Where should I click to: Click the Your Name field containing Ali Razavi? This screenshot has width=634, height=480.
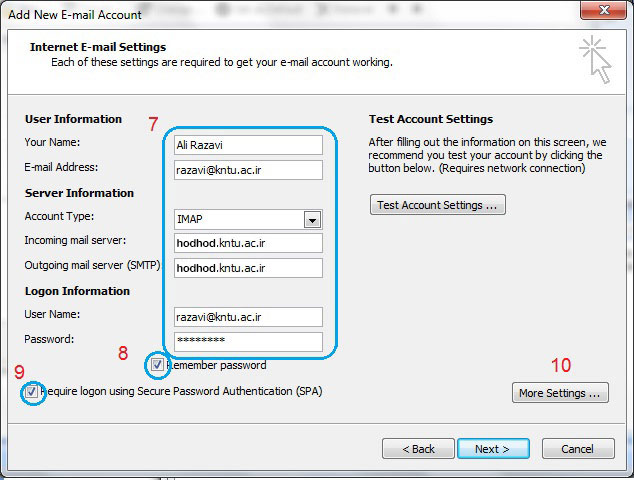tap(248, 145)
